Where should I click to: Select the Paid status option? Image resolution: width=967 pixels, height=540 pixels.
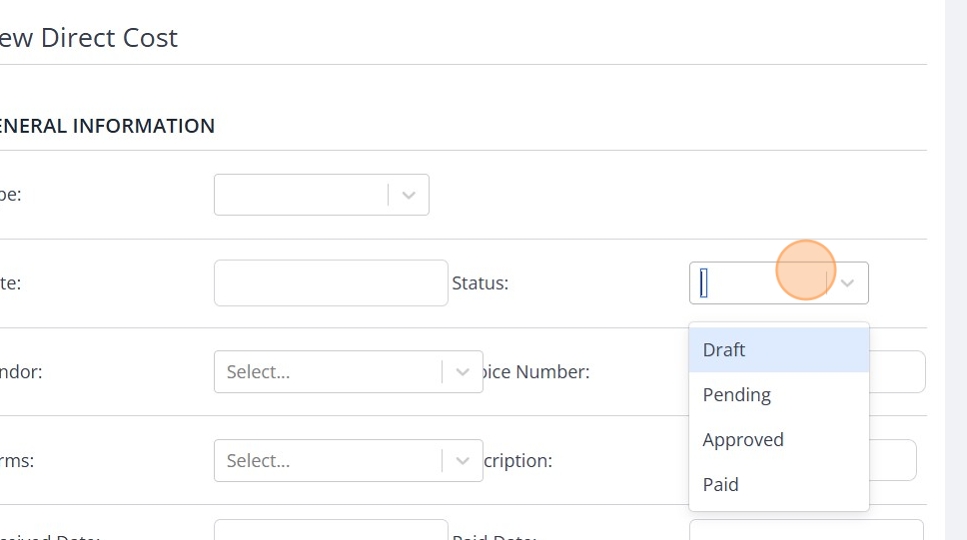click(779, 485)
